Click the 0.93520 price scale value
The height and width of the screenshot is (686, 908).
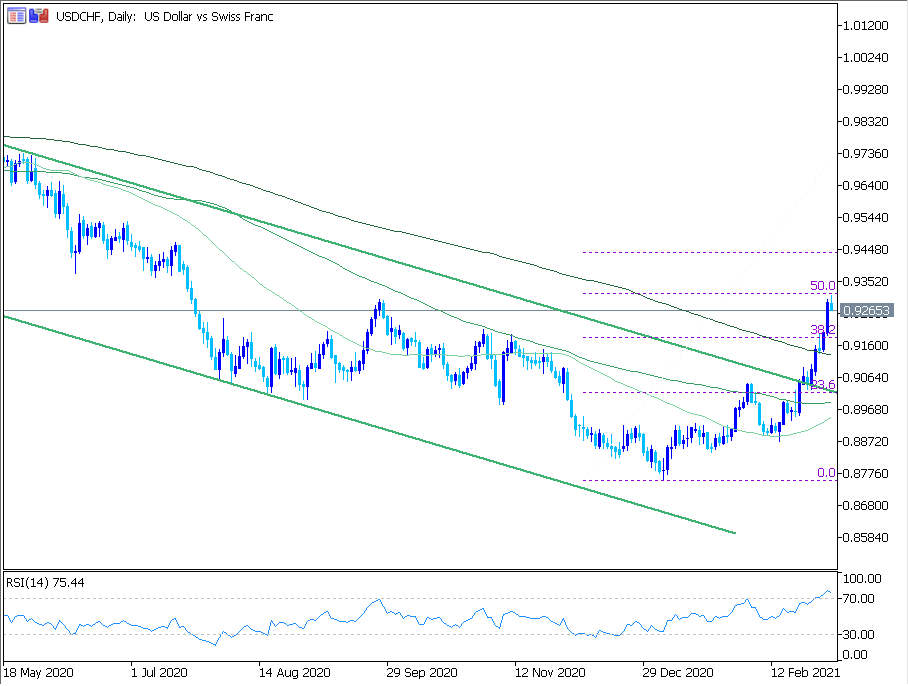pos(866,281)
